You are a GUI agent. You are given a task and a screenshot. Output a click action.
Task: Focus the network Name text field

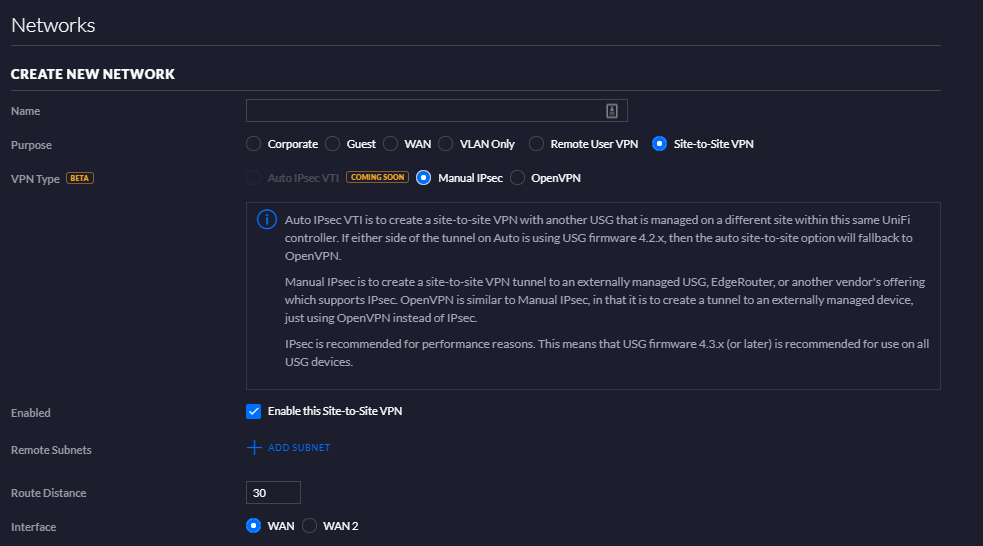(x=425, y=111)
